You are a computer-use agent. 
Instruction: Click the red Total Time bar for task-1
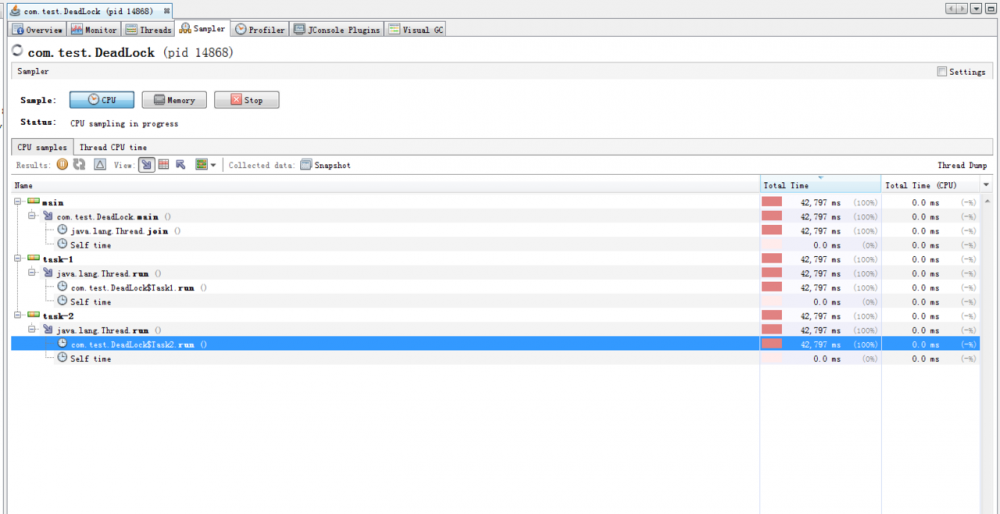[x=772, y=258]
